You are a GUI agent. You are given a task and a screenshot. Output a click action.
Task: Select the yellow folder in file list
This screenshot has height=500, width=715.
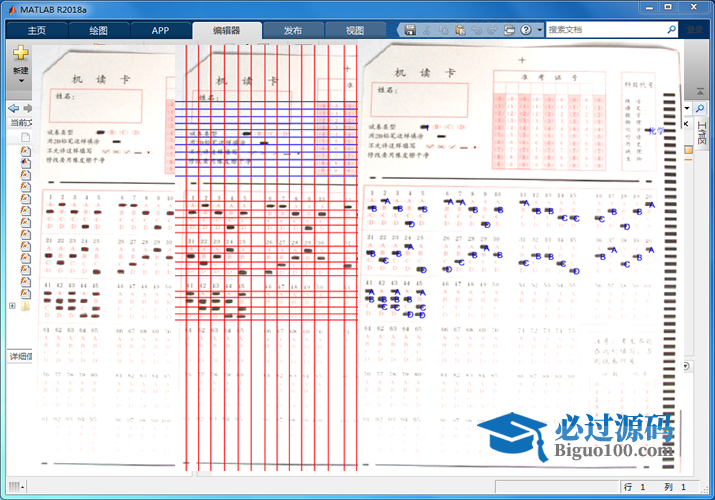point(26,306)
